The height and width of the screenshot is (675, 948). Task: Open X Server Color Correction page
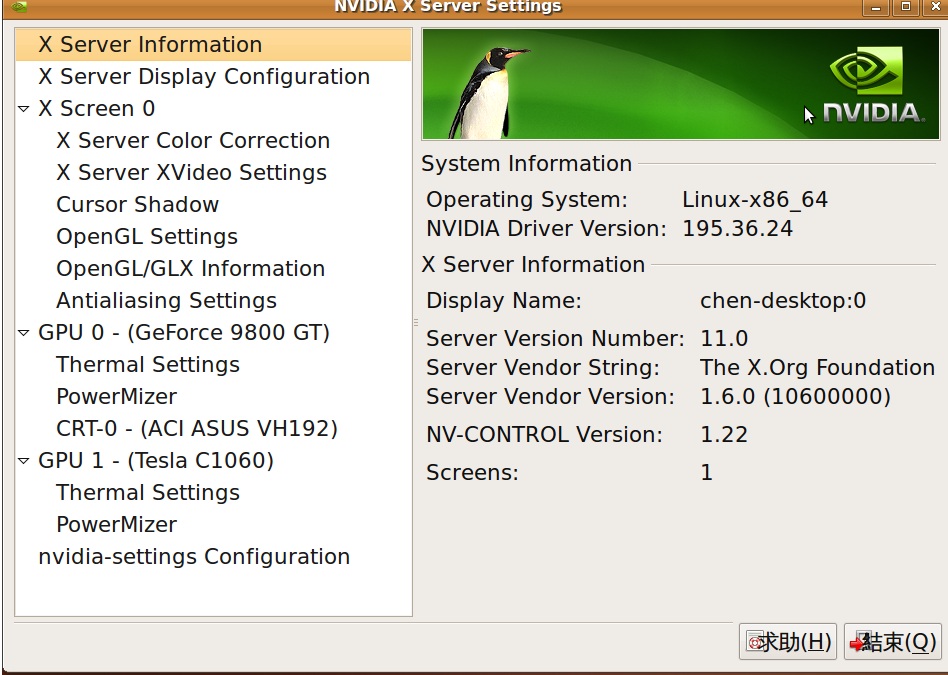pos(193,141)
